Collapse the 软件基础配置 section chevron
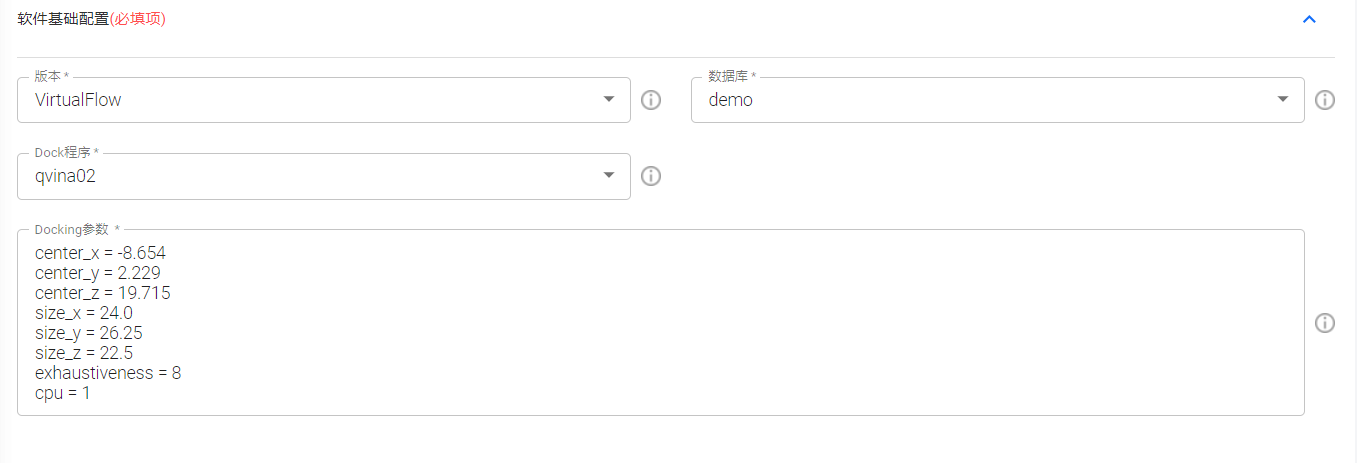Image resolution: width=1357 pixels, height=463 pixels. pos(1309,19)
